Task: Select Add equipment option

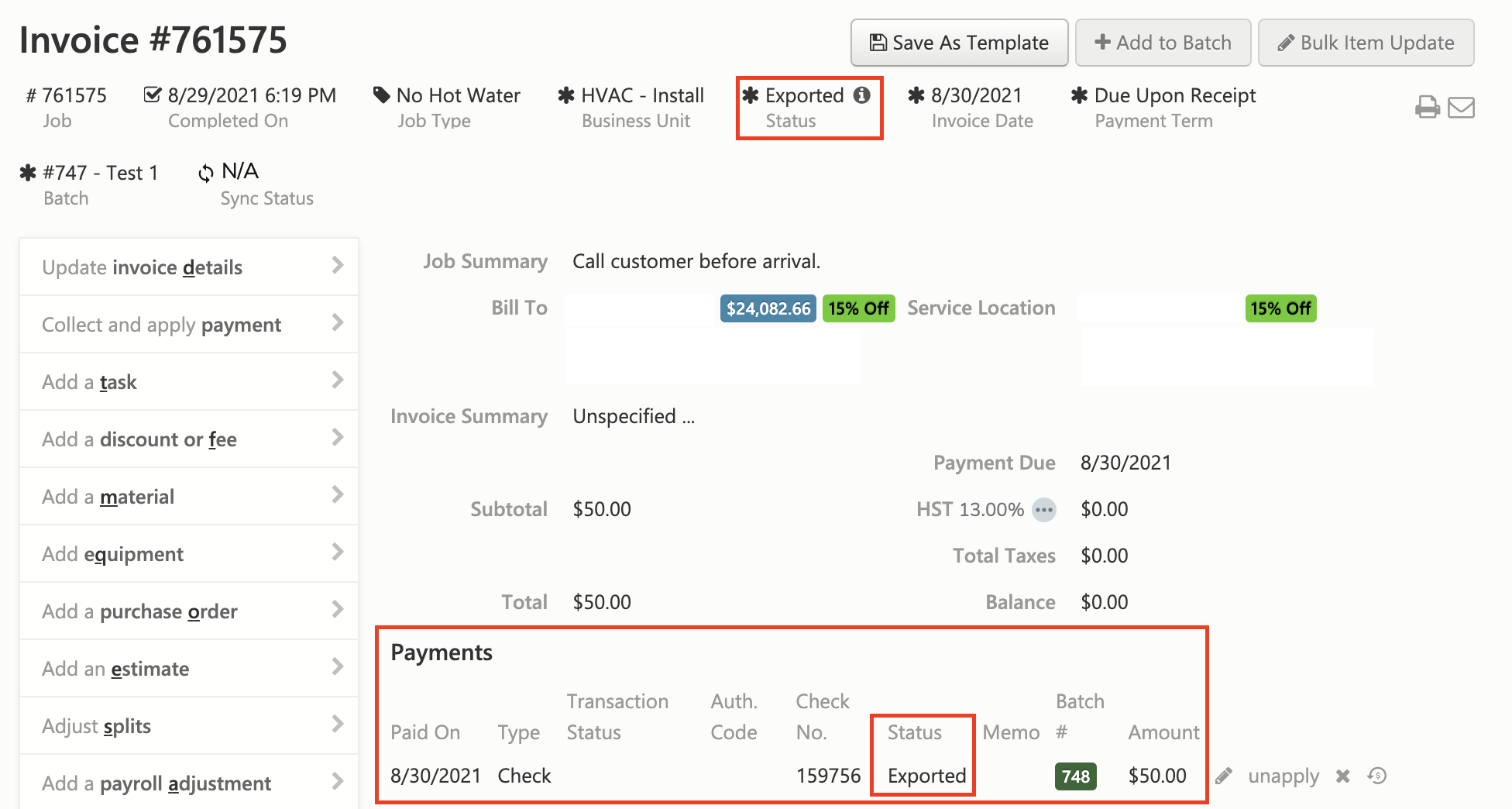Action: click(189, 554)
